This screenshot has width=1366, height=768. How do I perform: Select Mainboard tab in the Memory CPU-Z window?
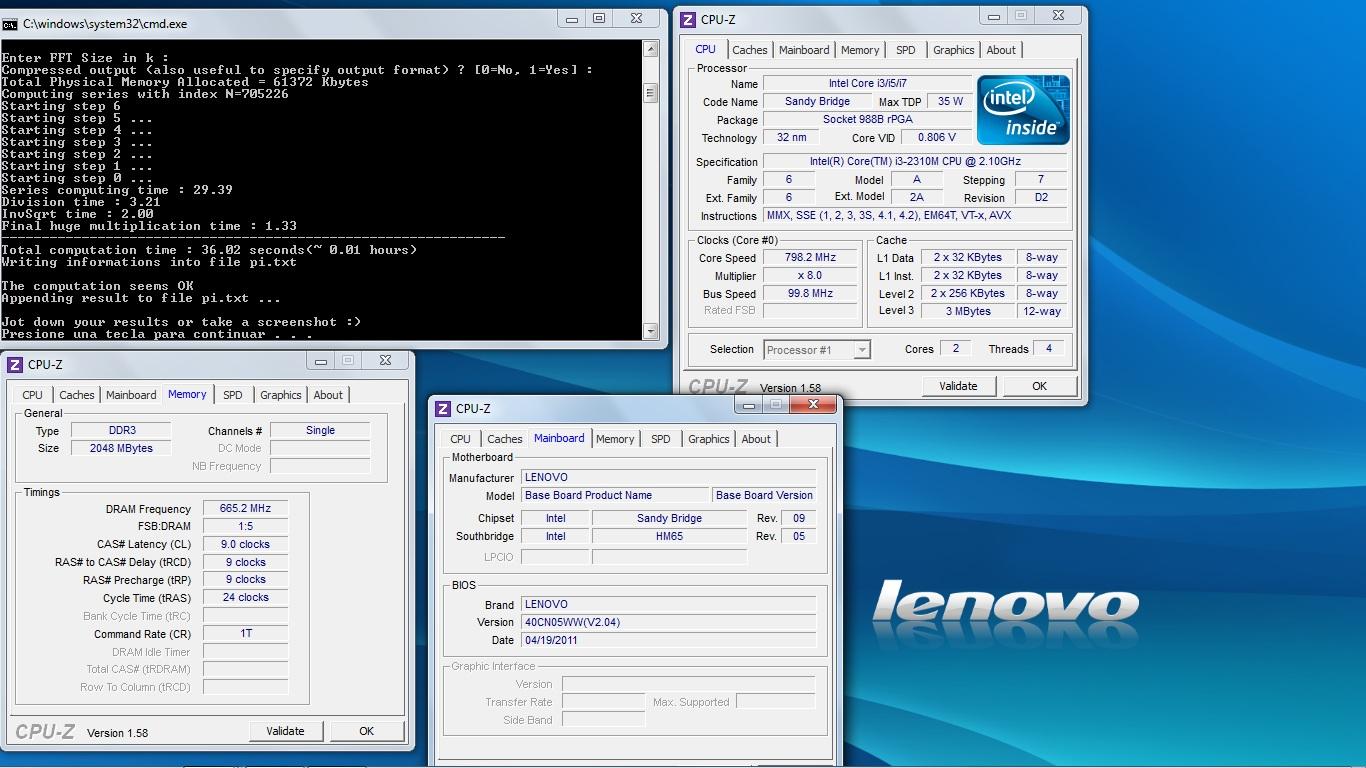click(131, 395)
